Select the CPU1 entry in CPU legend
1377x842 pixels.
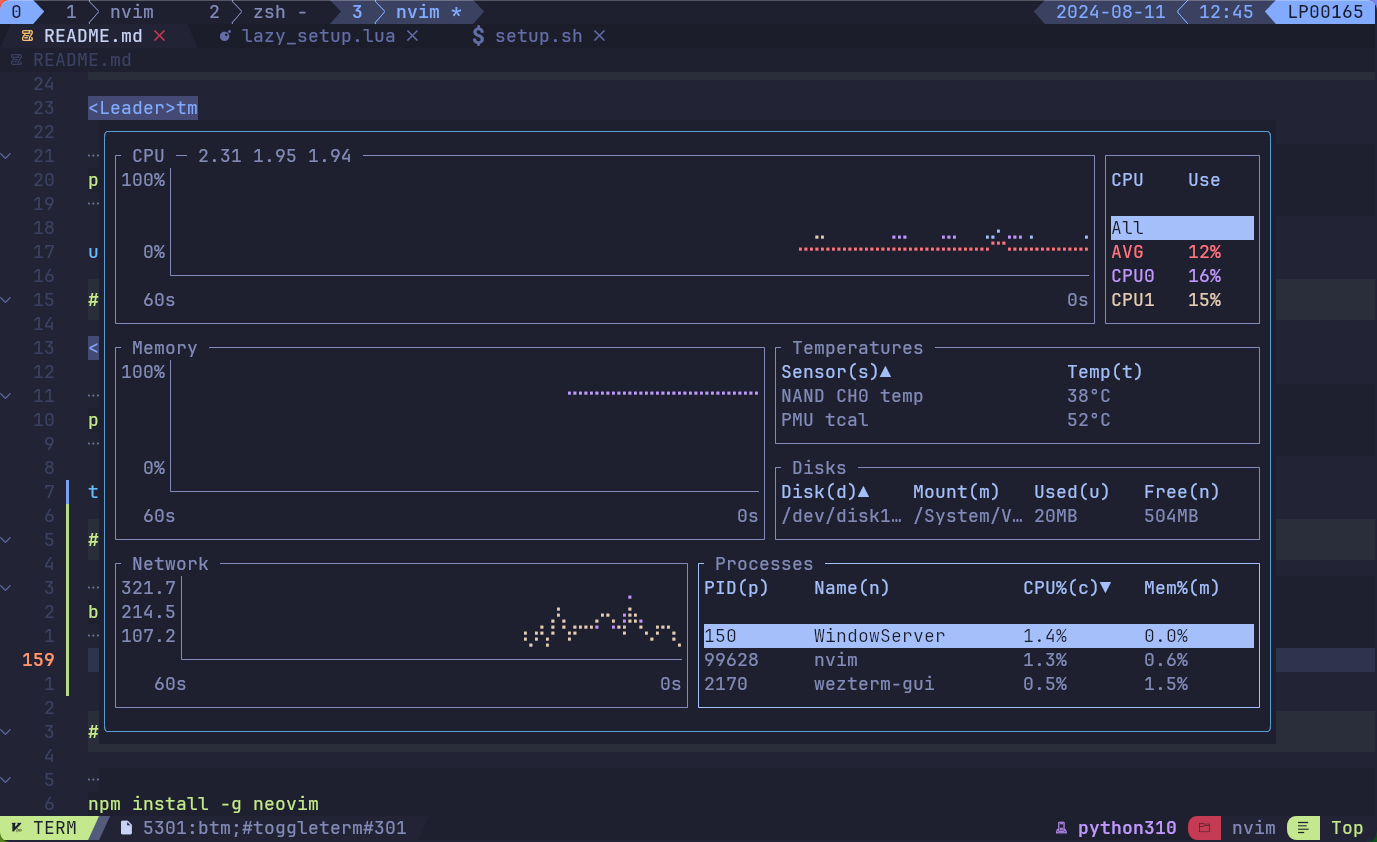(1182, 300)
